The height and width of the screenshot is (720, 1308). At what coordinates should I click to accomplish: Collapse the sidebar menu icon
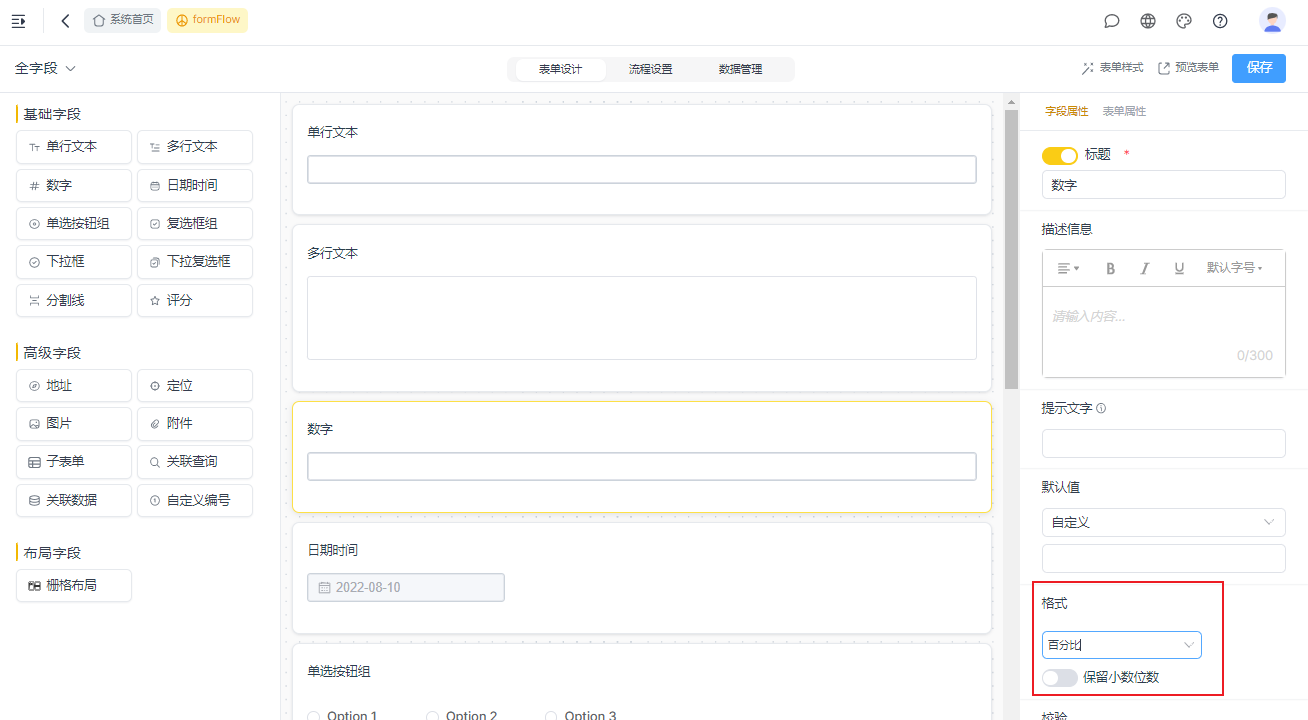18,20
